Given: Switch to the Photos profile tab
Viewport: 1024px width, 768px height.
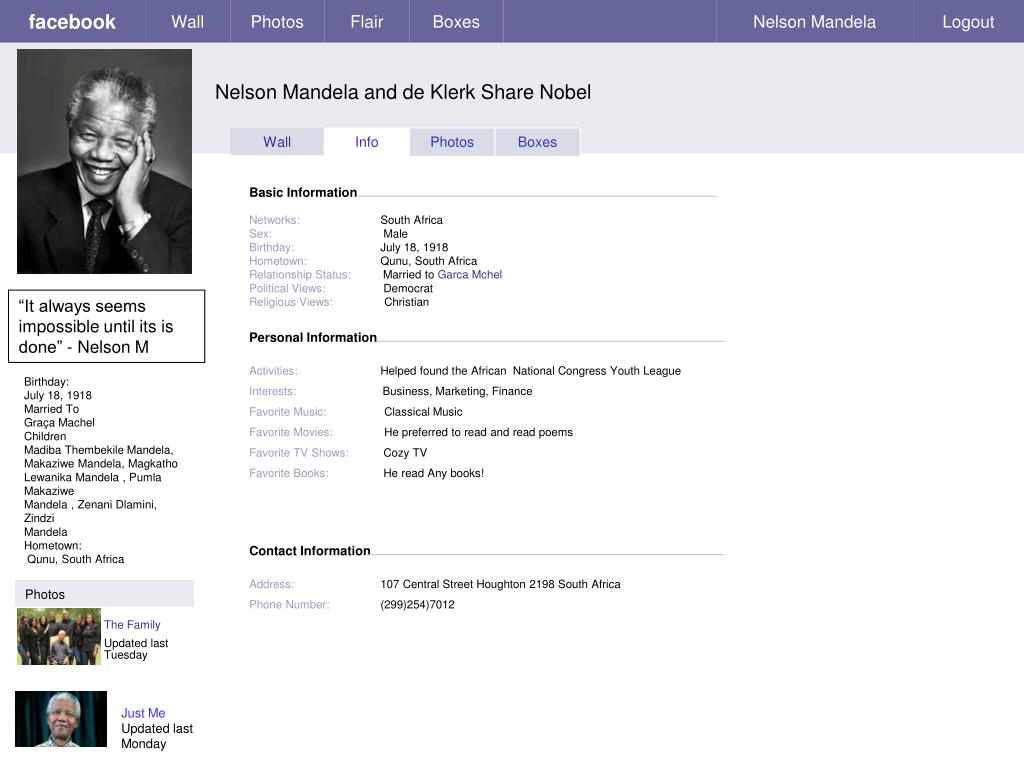Looking at the screenshot, I should (452, 142).
